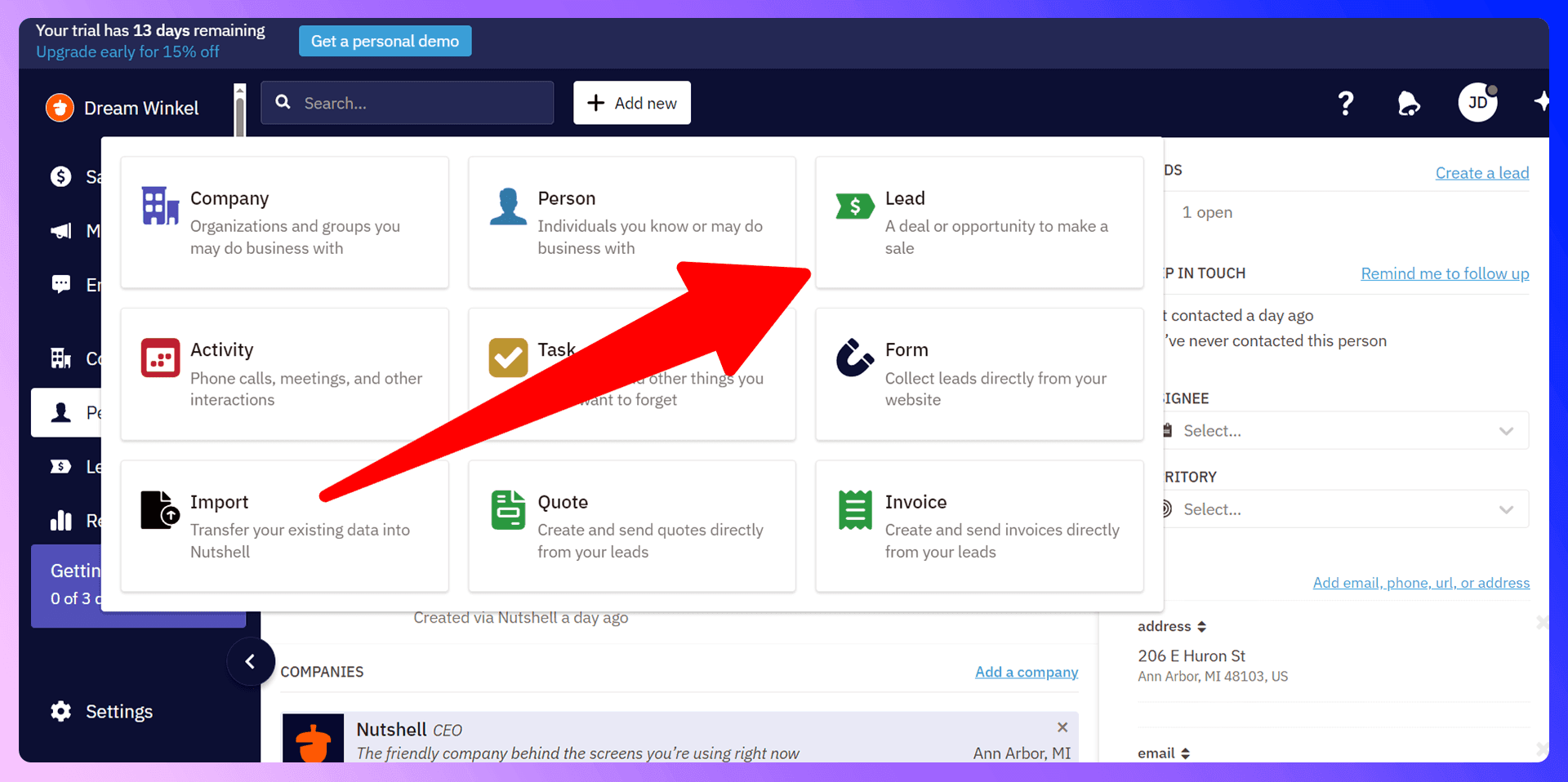The width and height of the screenshot is (1568, 782).
Task: Open the Import card
Action: tap(284, 526)
